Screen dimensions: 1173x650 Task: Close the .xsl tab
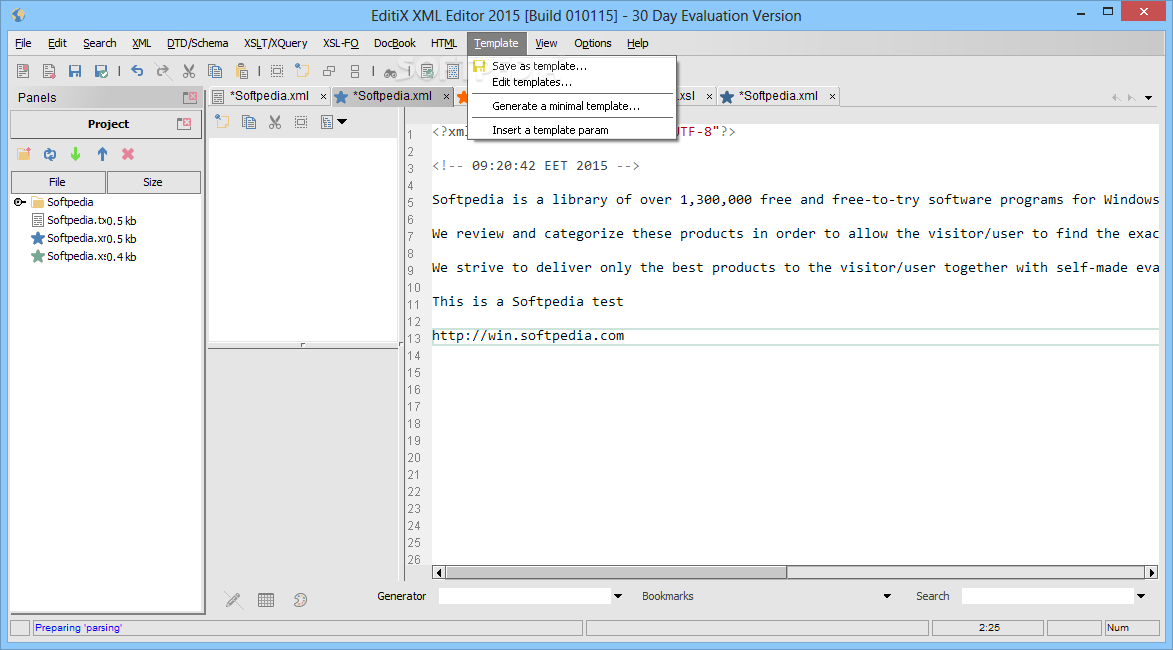point(709,96)
